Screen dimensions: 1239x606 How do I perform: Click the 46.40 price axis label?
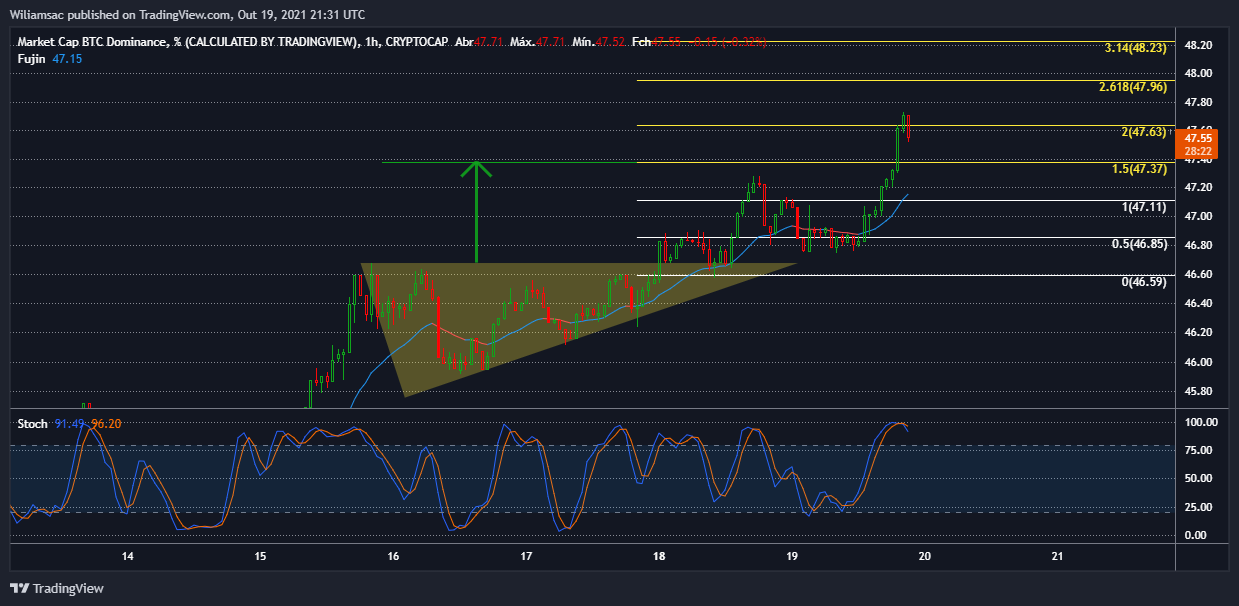1199,304
